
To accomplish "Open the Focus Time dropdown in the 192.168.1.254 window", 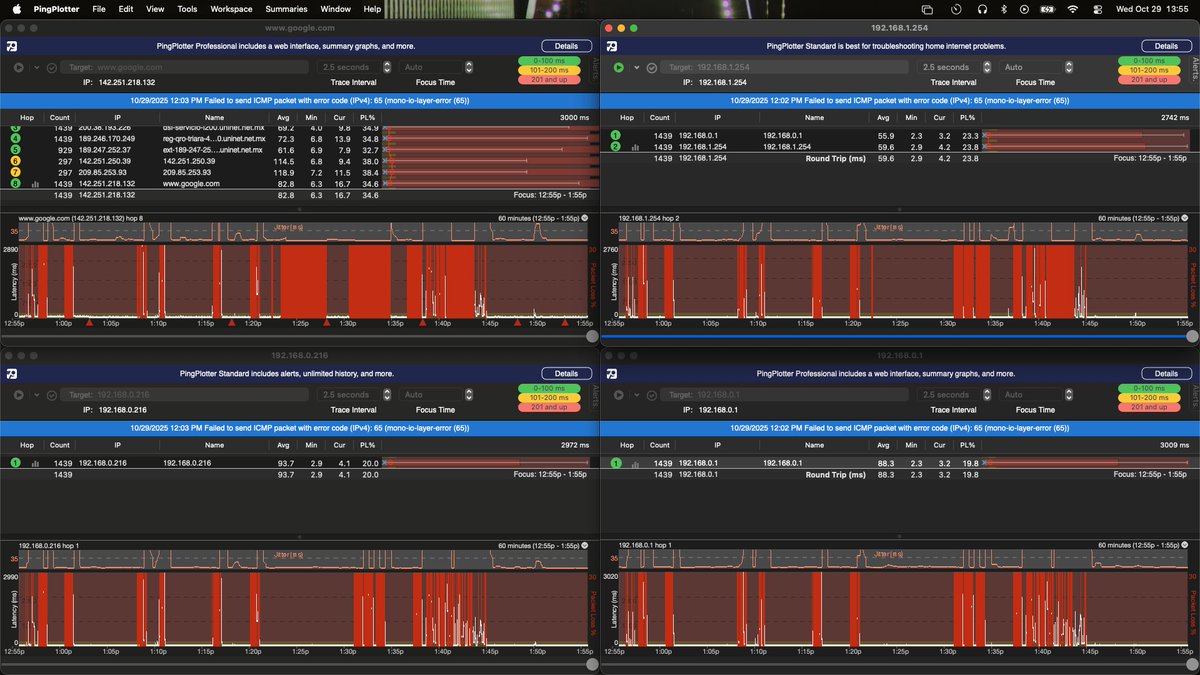I will pos(1034,67).
